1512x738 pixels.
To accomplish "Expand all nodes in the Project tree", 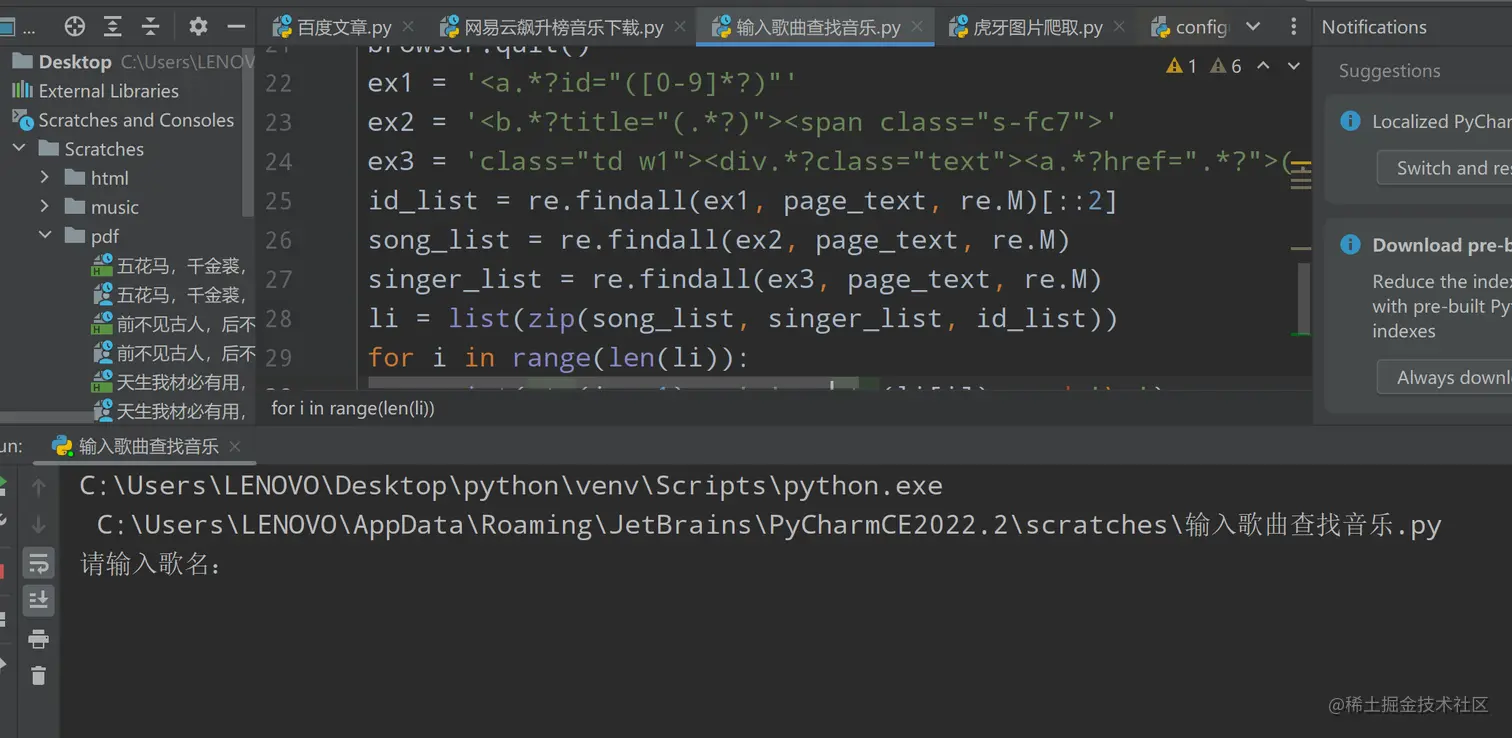I will pyautogui.click(x=113, y=27).
